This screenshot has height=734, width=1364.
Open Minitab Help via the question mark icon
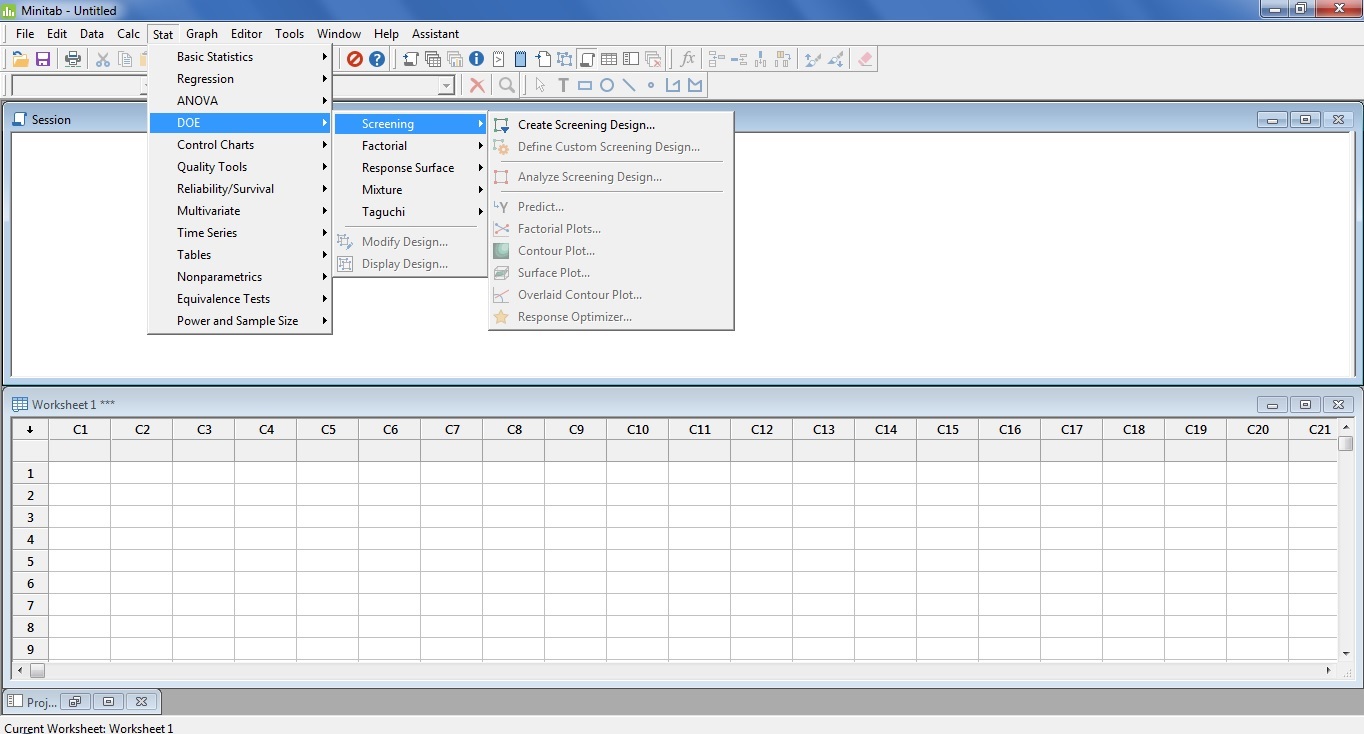pos(376,58)
